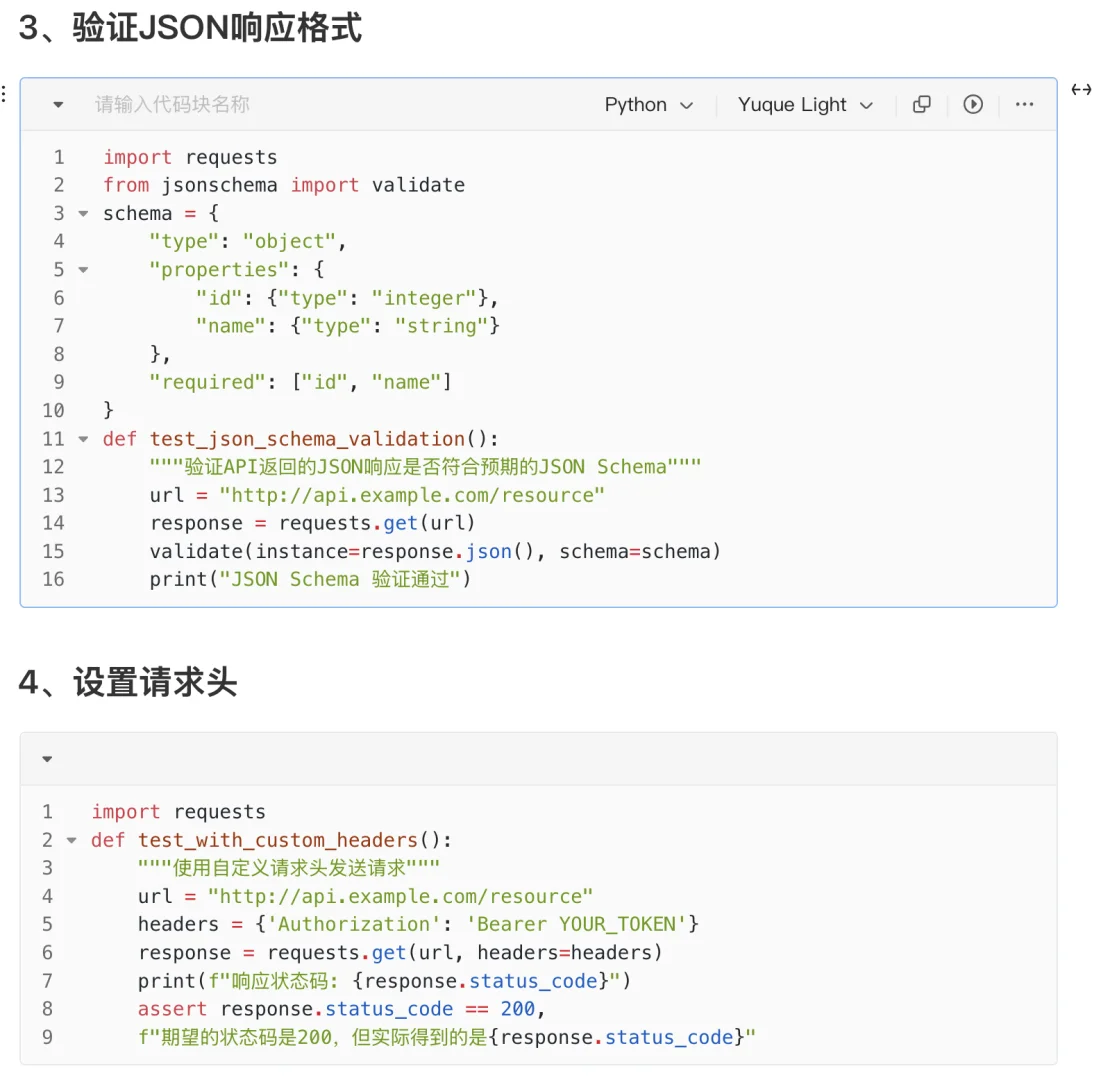Open the Yuque Light theme dropdown
Viewport: 1101px width, 1080px height.
click(805, 105)
